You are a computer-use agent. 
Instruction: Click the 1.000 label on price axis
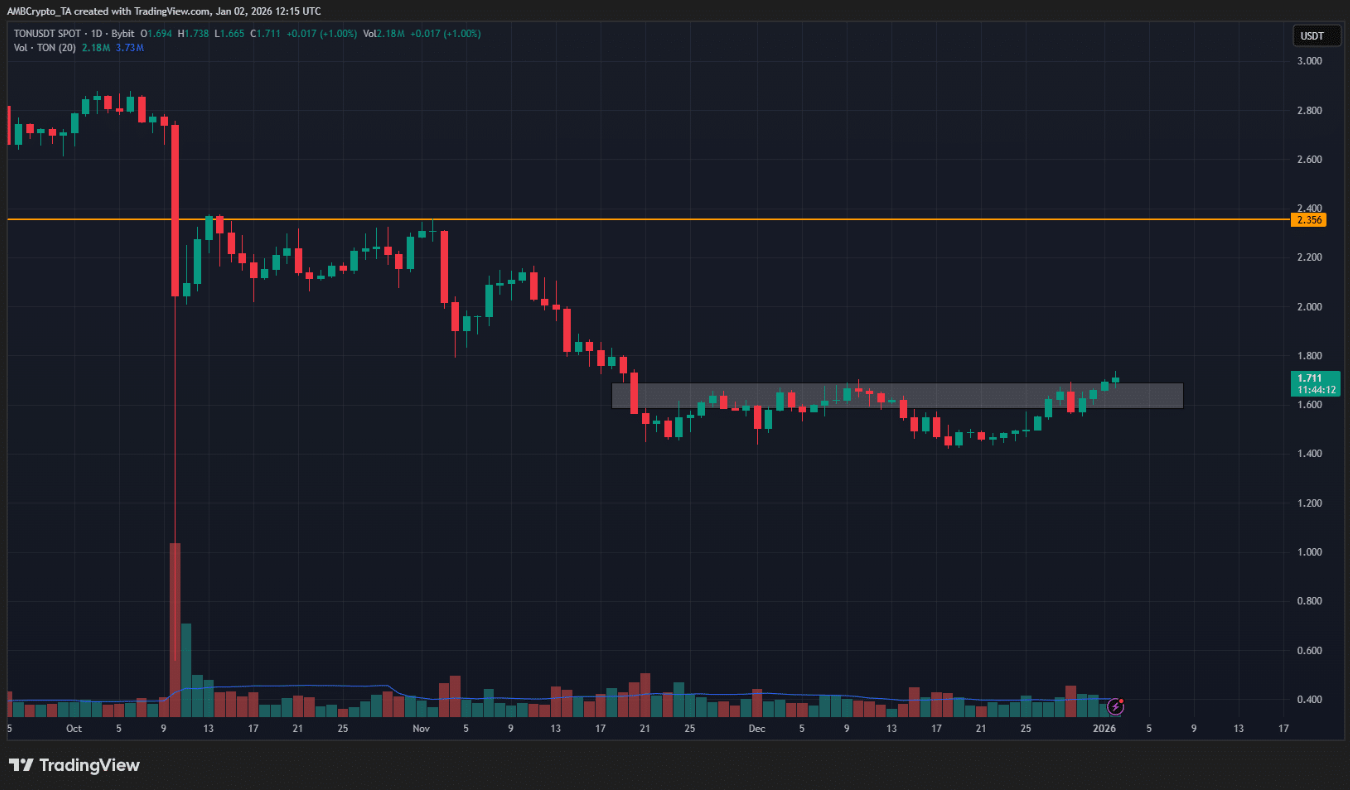[1309, 552]
